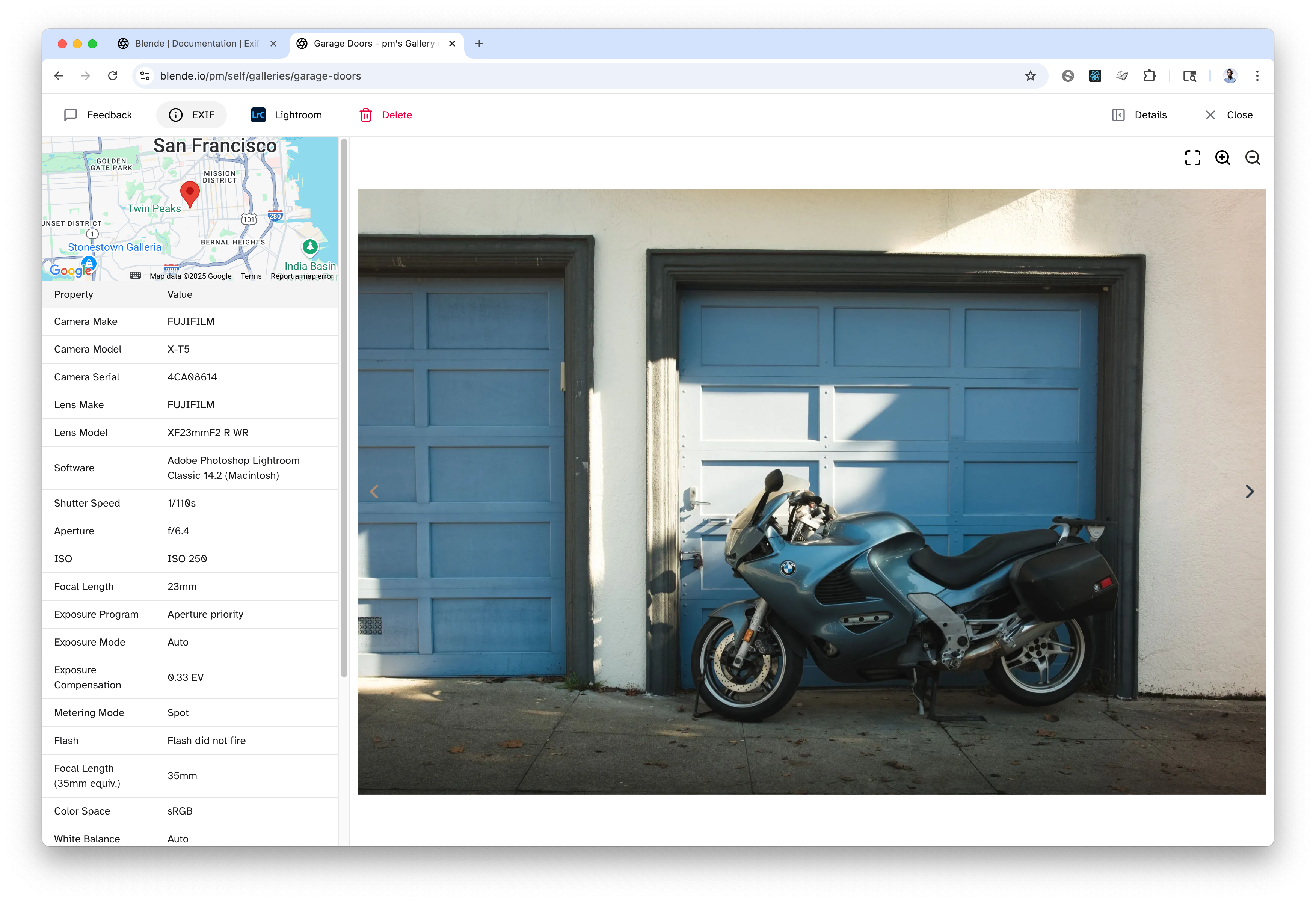Toggle the bookmark star in the address bar
This screenshot has height=902, width=1316.
pos(1031,75)
